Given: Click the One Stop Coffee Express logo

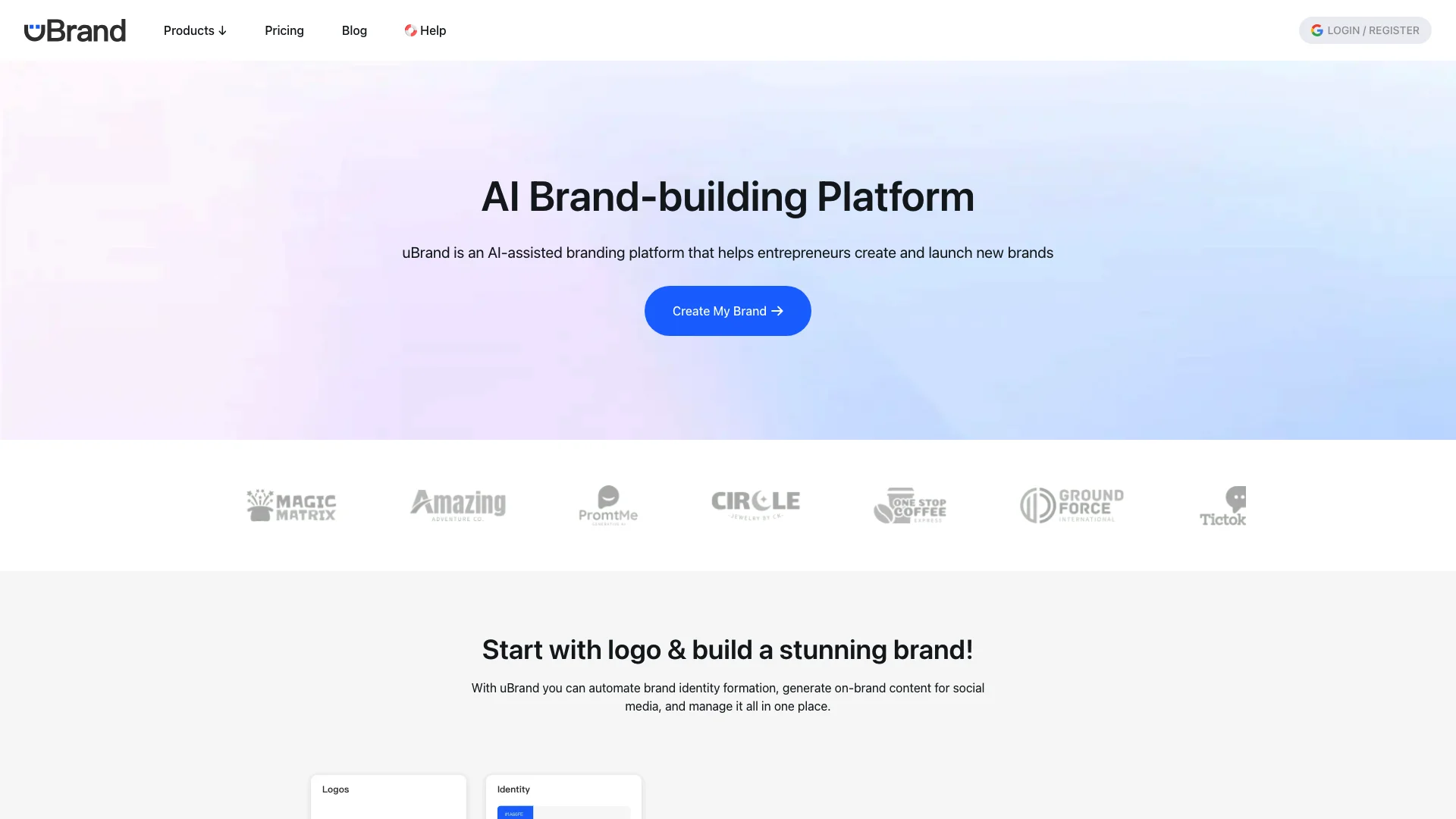Looking at the screenshot, I should pos(908,505).
